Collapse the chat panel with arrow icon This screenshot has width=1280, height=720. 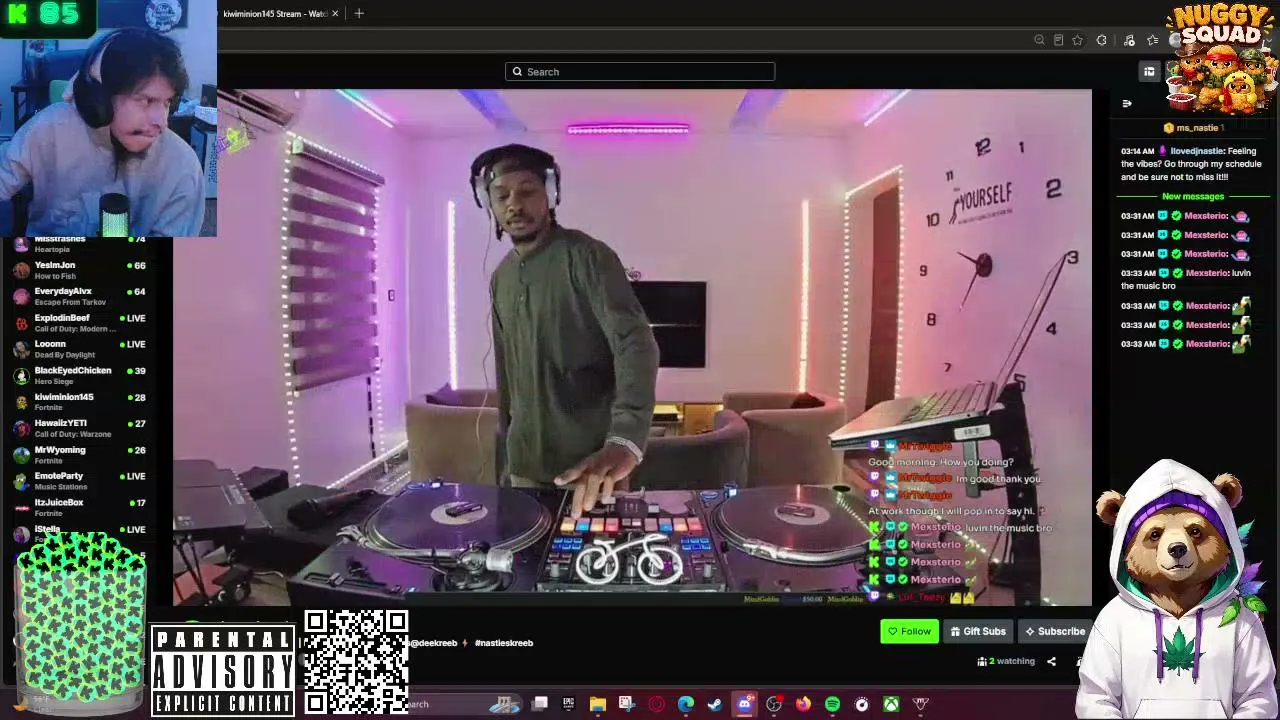pos(1127,104)
